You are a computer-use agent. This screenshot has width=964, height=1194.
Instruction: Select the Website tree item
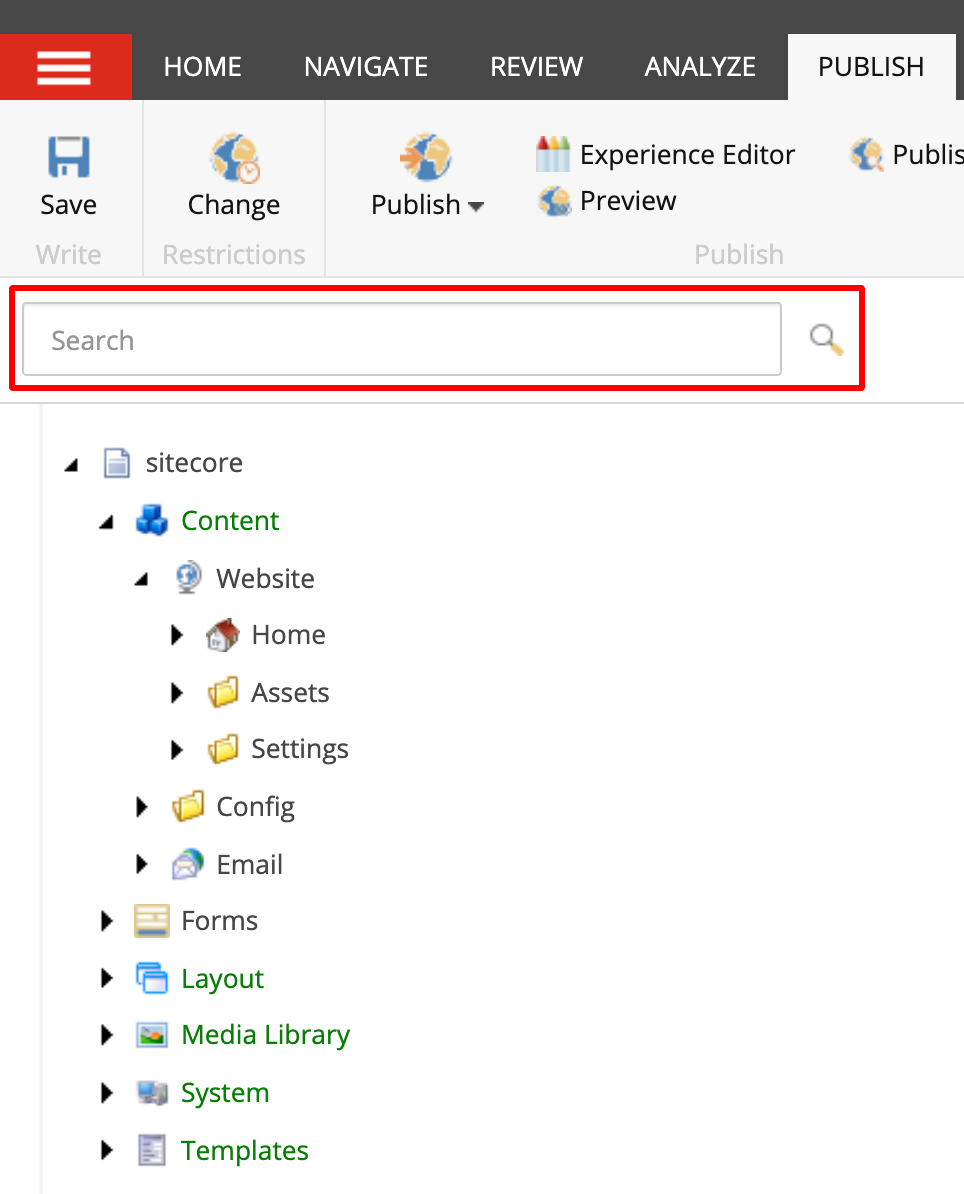point(265,579)
